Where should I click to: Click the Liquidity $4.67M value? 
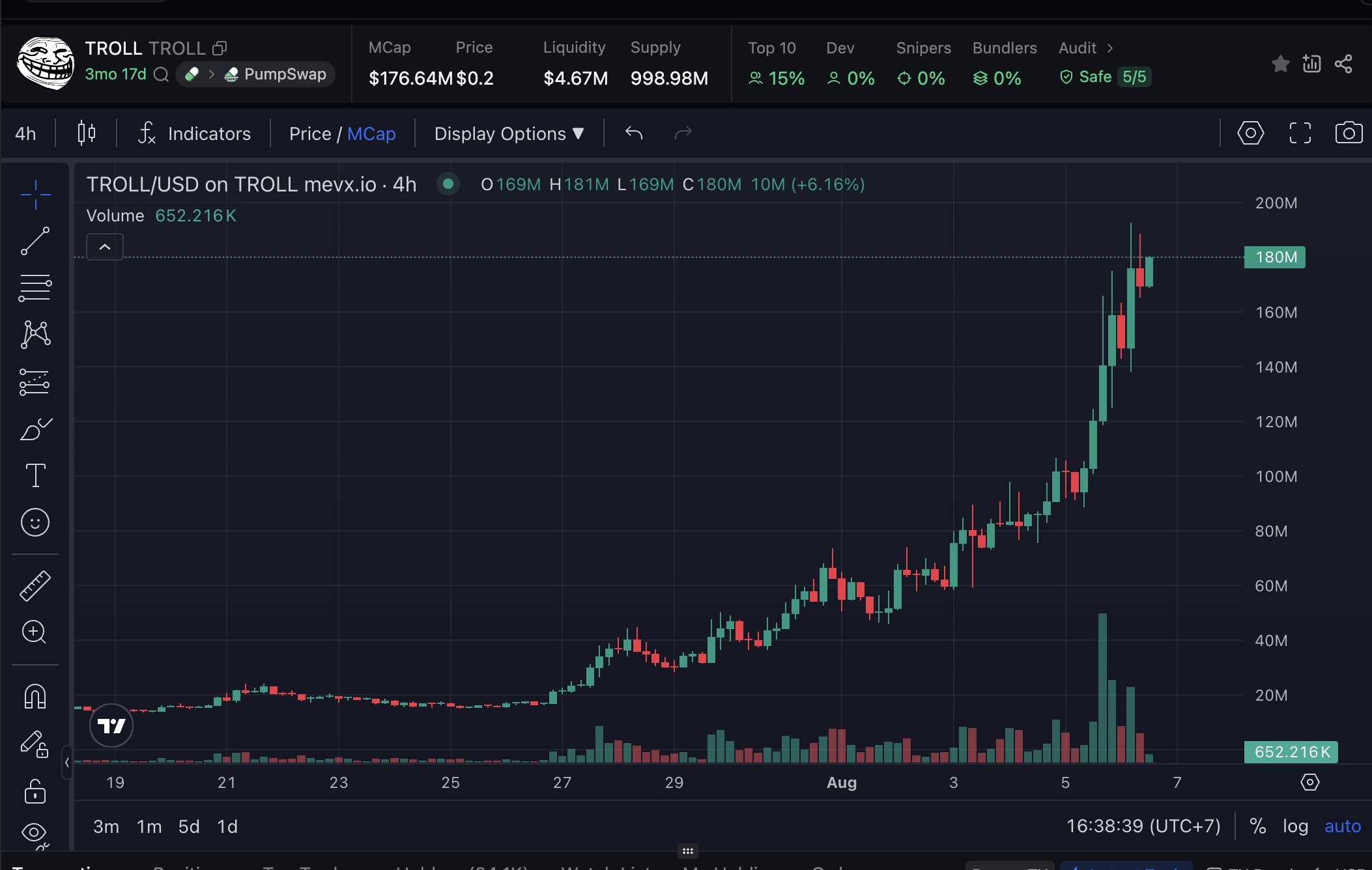(x=576, y=78)
